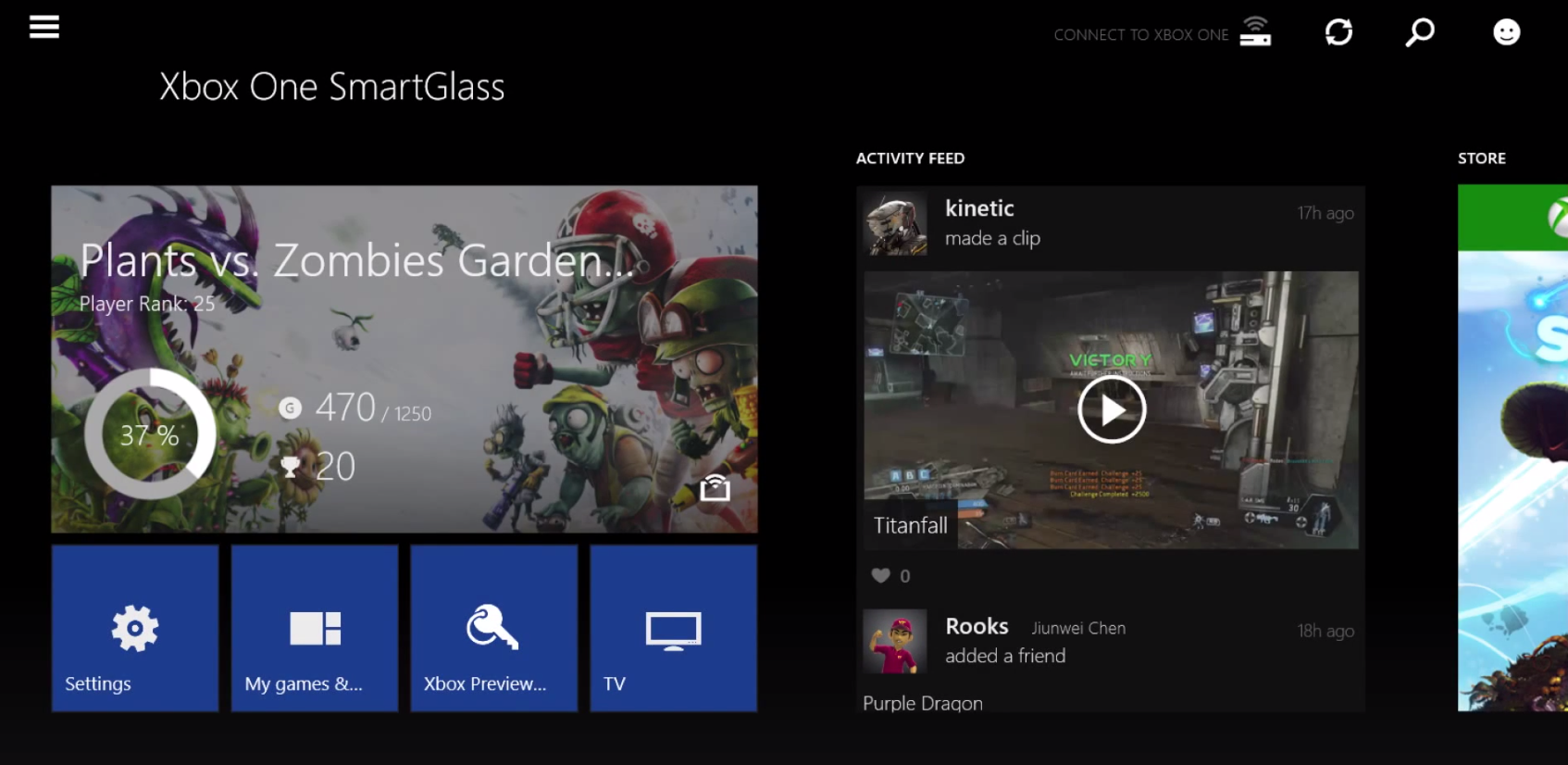Open the My games & apps tile
Image resolution: width=1568 pixels, height=765 pixels.
[315, 628]
